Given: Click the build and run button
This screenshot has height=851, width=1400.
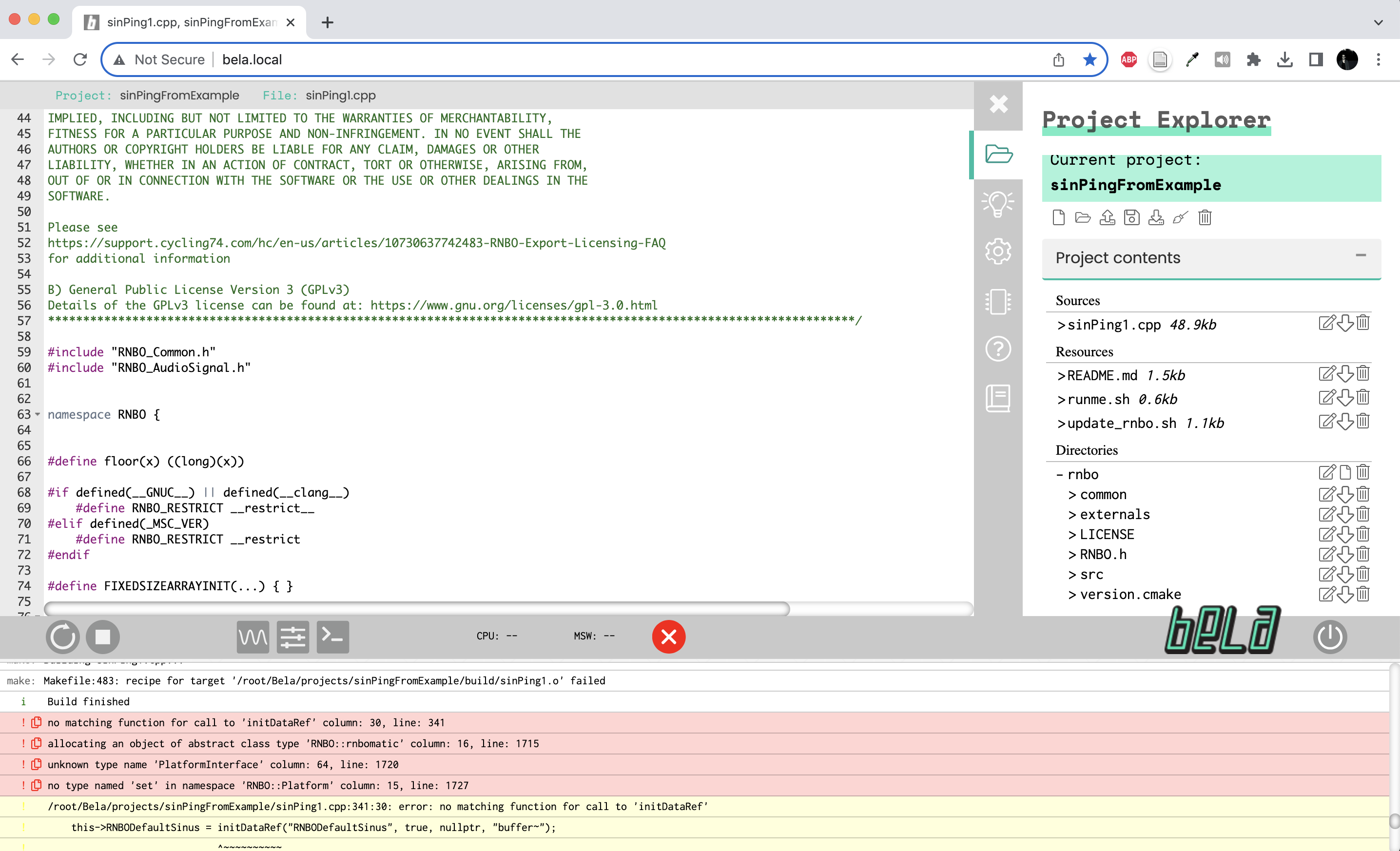Looking at the screenshot, I should point(62,637).
